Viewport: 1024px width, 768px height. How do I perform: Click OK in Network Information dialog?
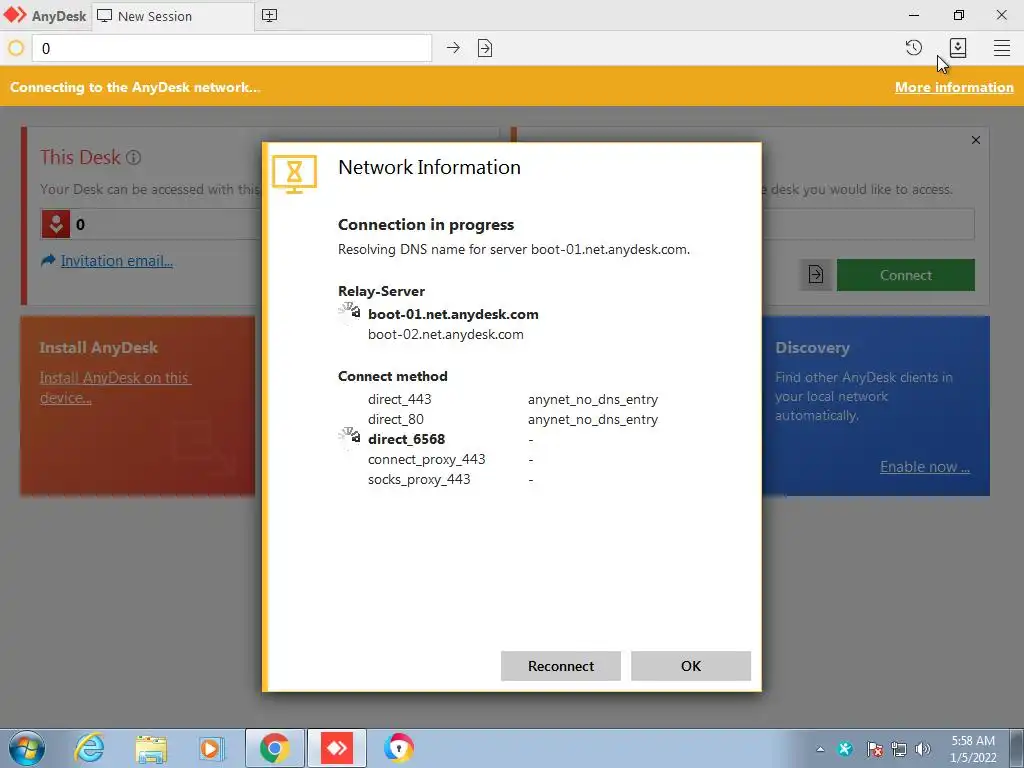pos(690,665)
